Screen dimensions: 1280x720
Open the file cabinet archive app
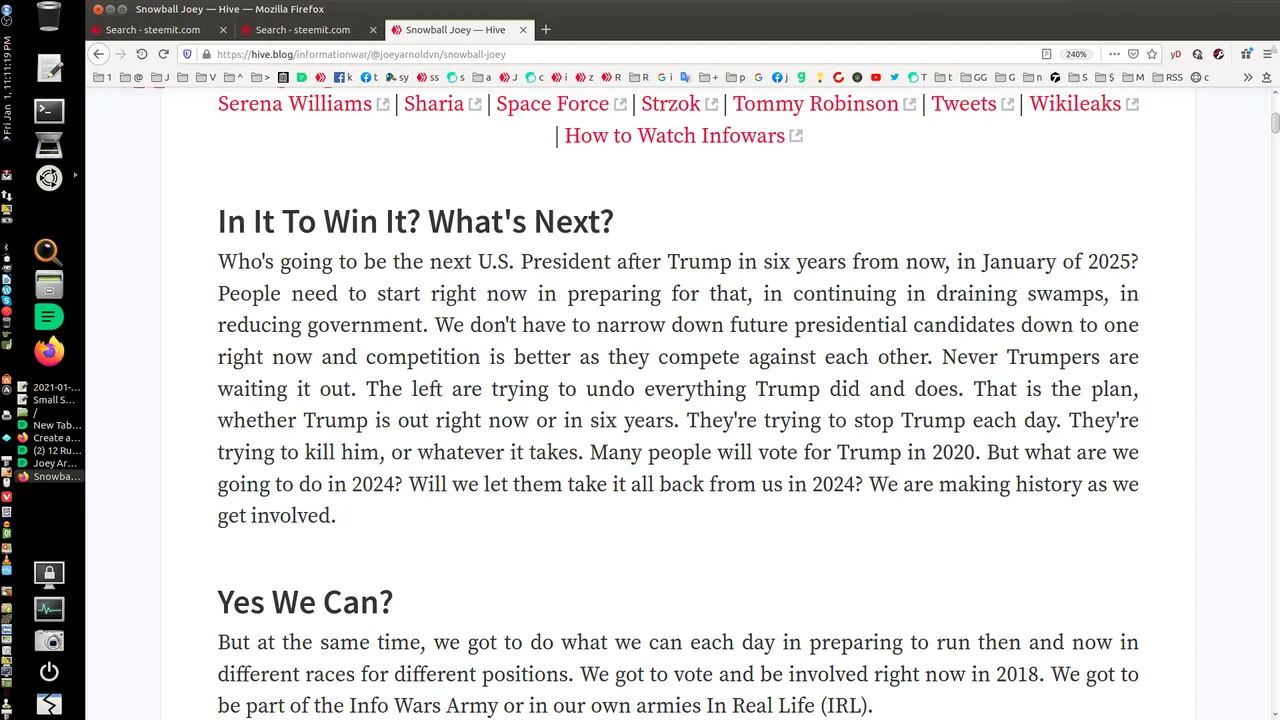click(49, 285)
